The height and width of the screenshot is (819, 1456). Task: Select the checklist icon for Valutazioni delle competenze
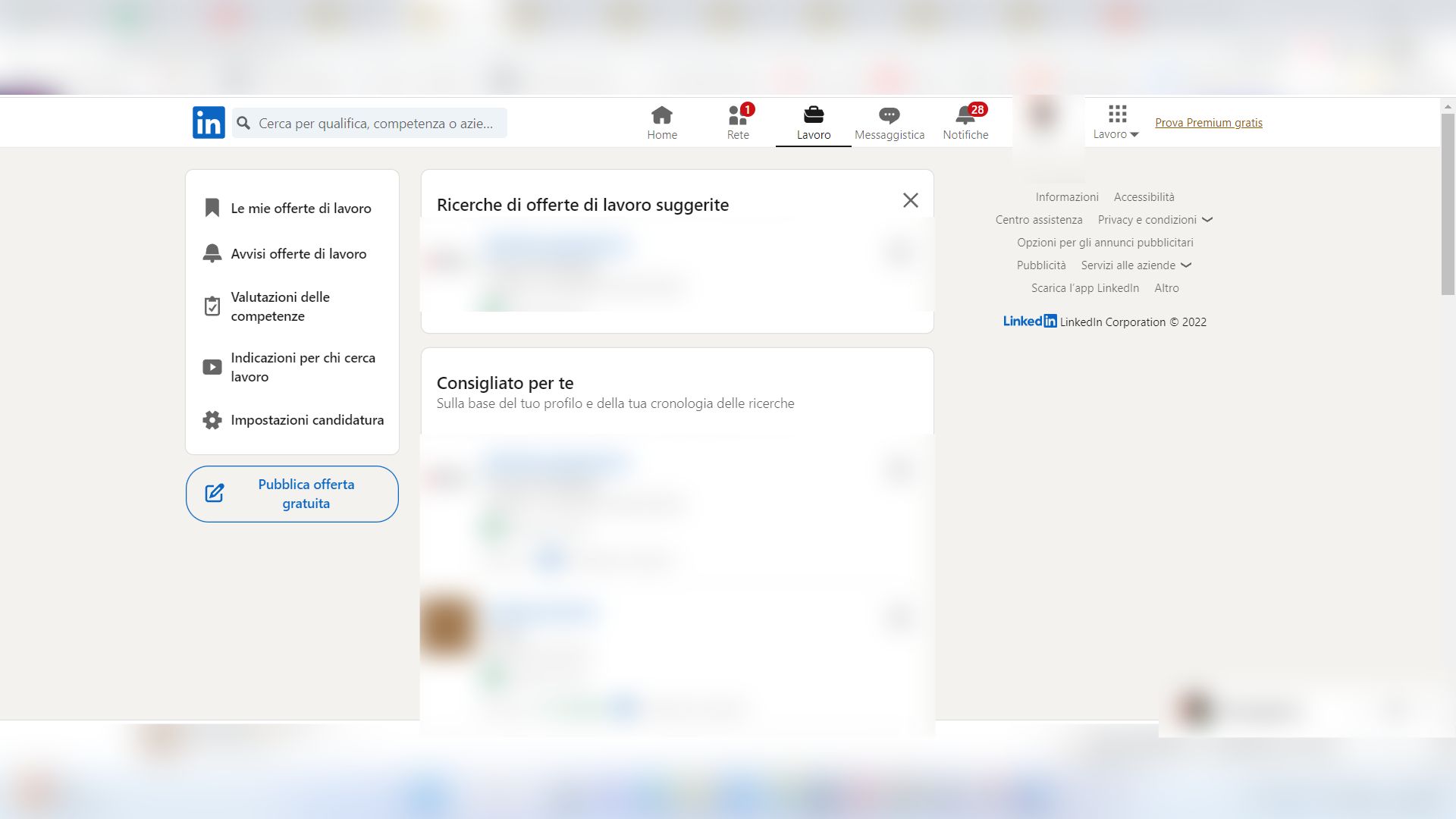tap(212, 306)
